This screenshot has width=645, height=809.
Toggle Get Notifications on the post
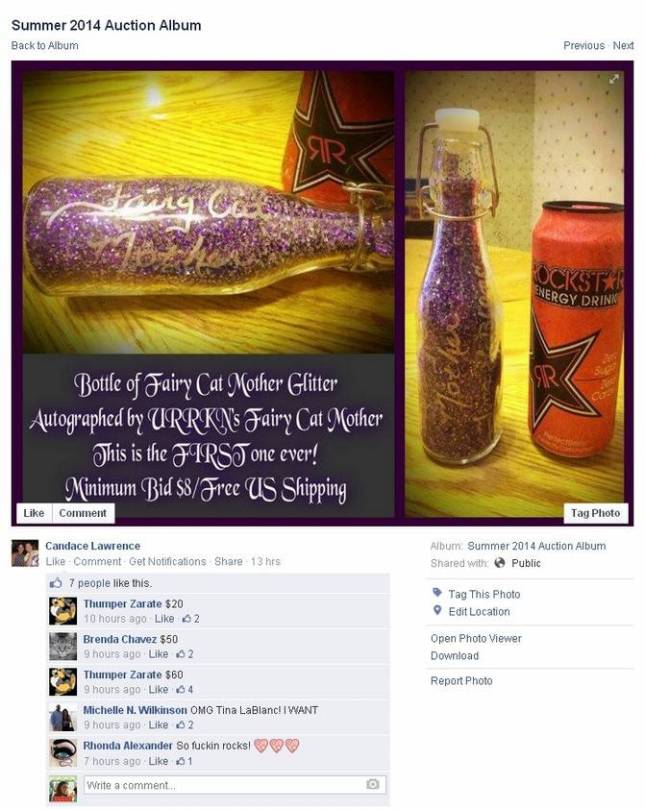pyautogui.click(x=167, y=561)
